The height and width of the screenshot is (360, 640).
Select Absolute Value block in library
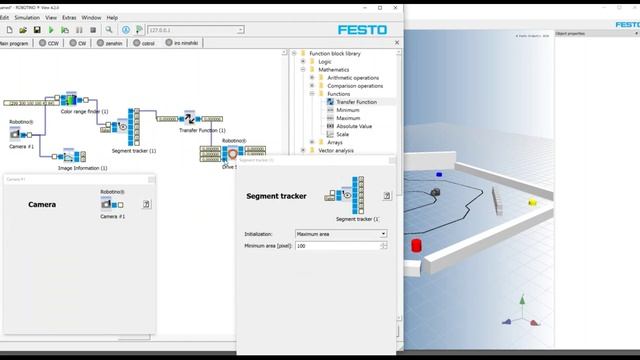[353, 126]
